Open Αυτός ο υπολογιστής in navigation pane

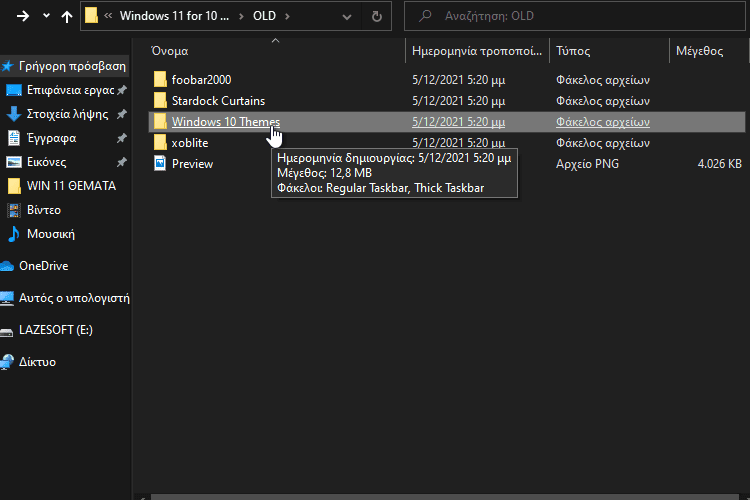[74, 298]
